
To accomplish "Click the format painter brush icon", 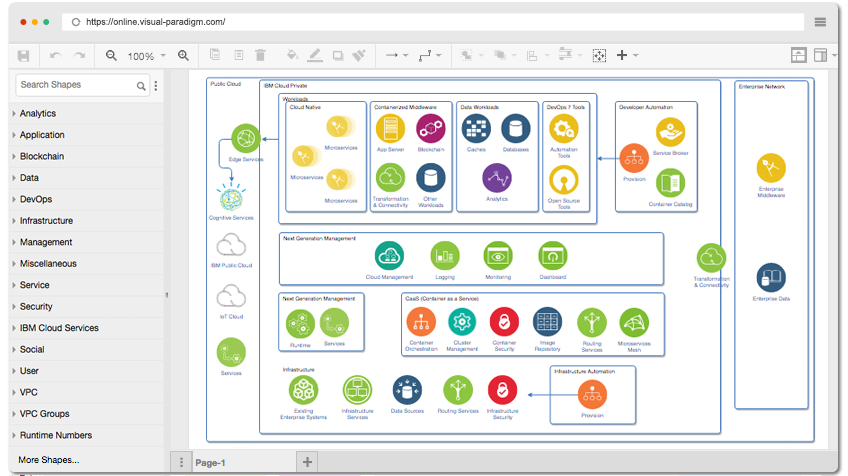I will coord(359,55).
